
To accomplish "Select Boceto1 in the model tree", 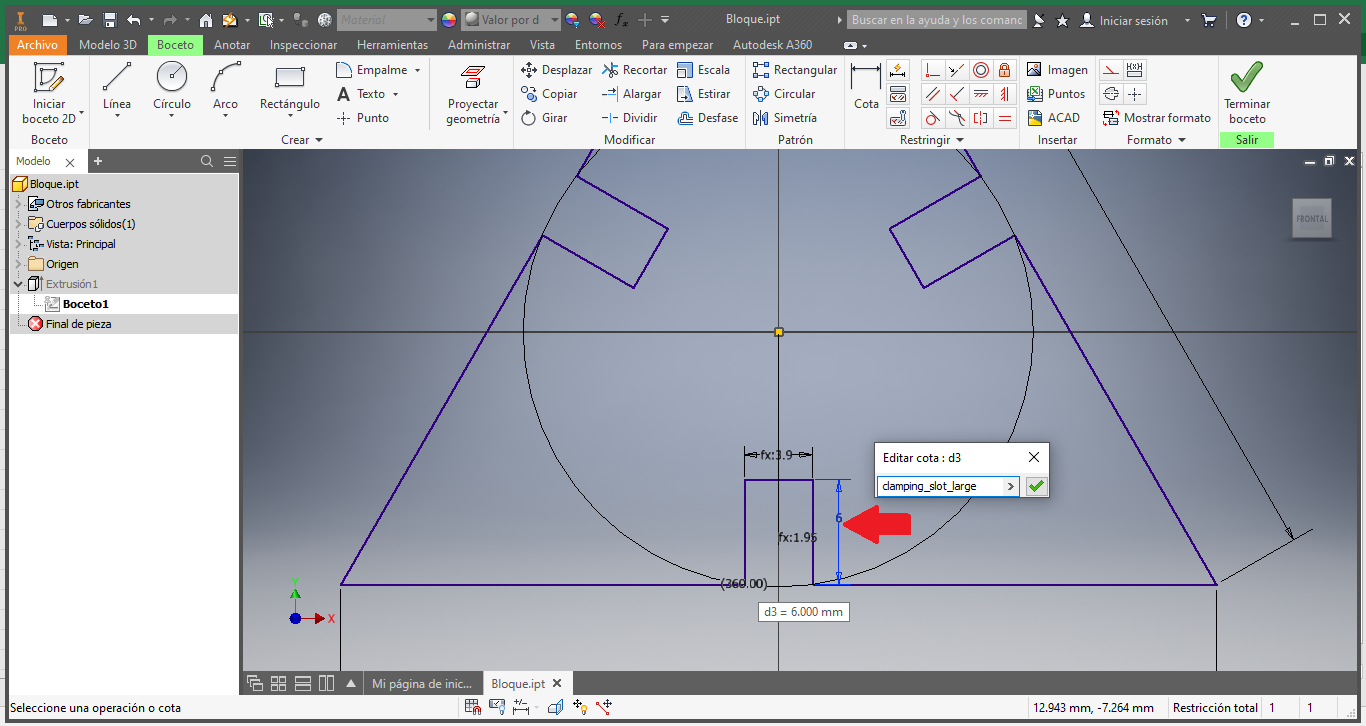I will (85, 304).
